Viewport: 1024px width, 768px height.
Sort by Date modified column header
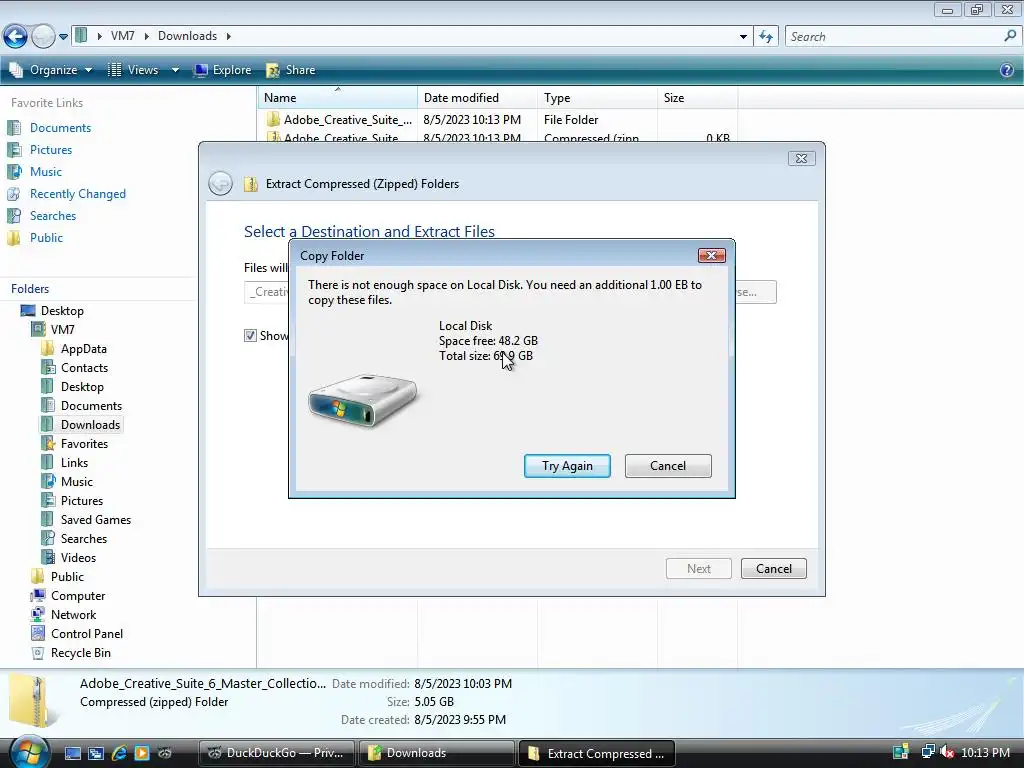point(477,97)
